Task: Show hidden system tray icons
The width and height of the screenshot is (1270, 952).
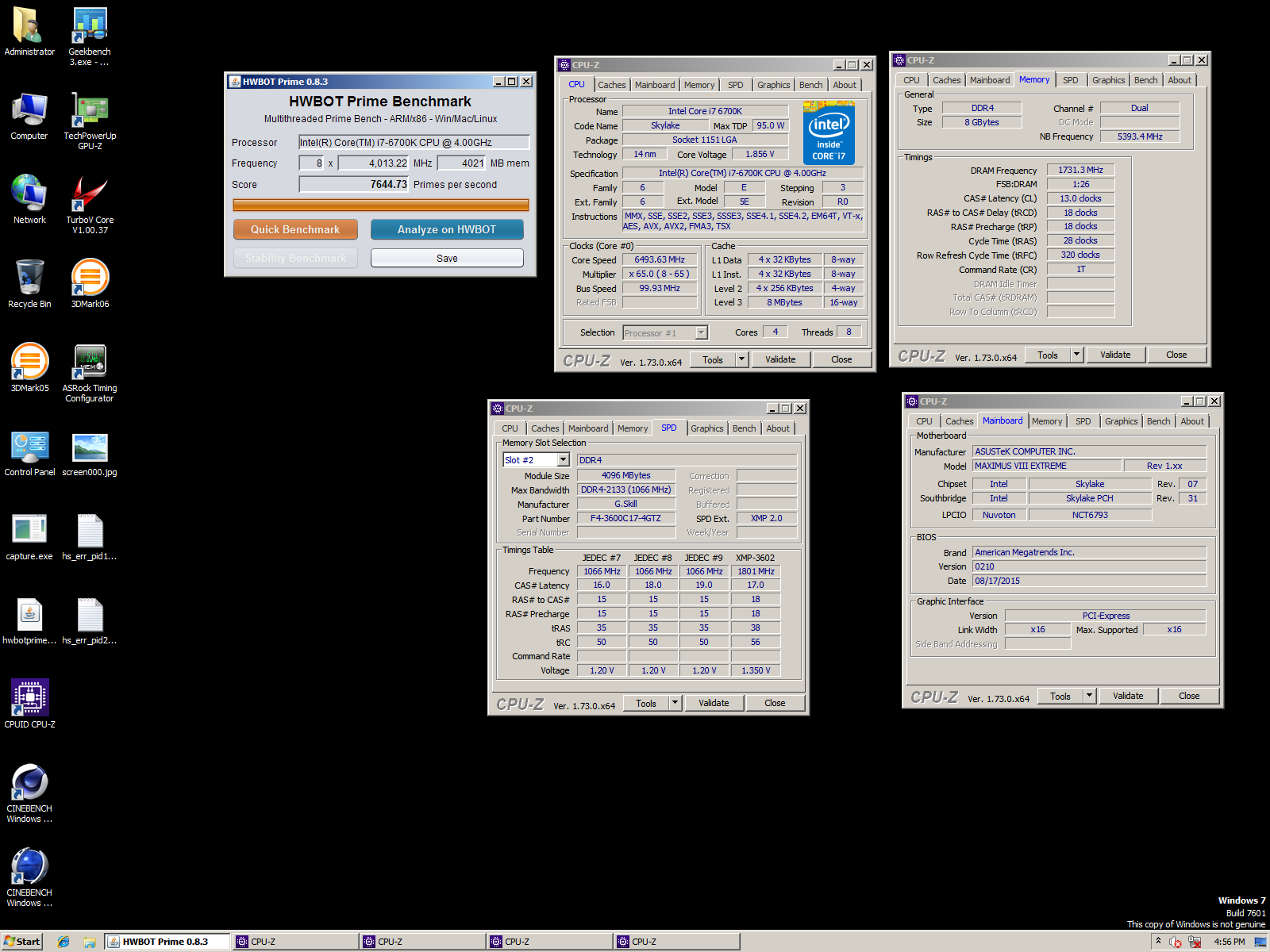Action: click(1158, 942)
